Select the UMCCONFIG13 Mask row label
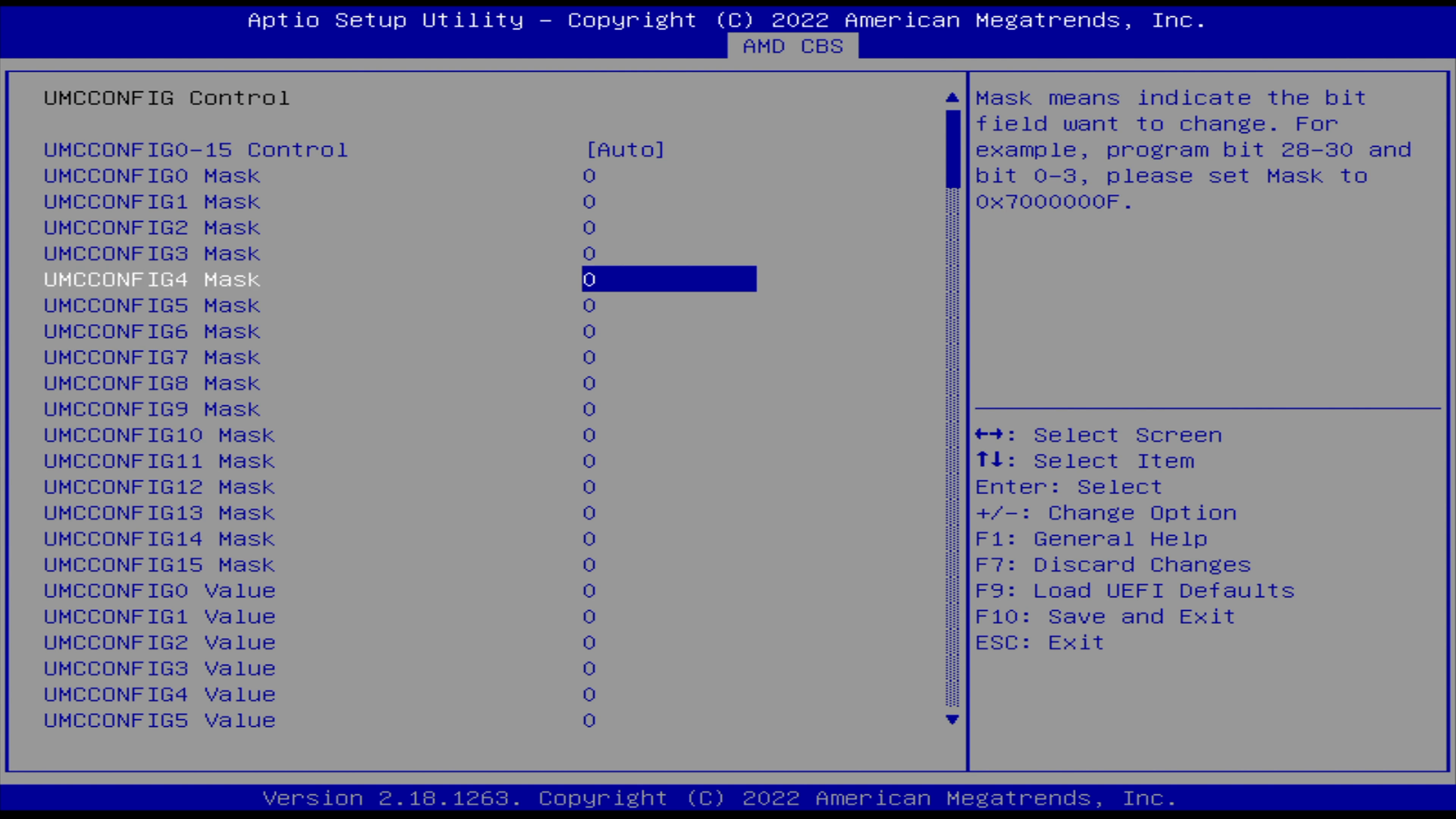The image size is (1456, 819). pos(159,513)
